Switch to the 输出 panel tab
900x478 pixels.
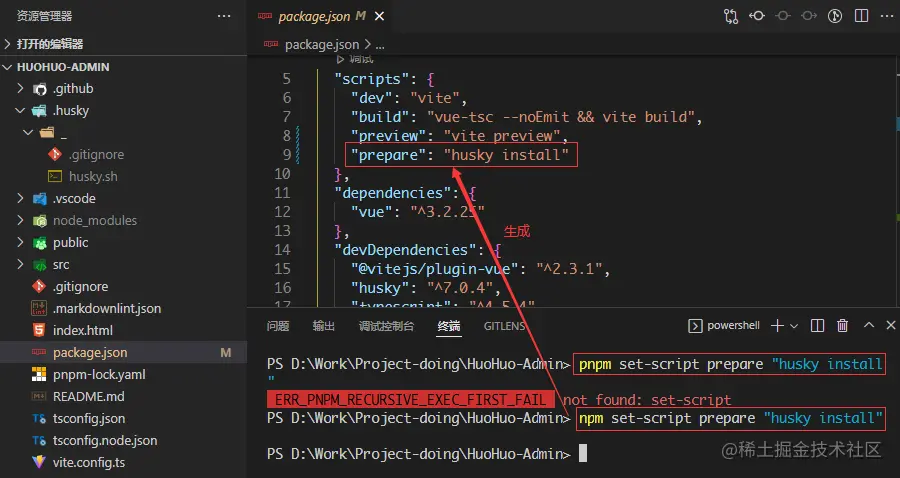(x=324, y=326)
